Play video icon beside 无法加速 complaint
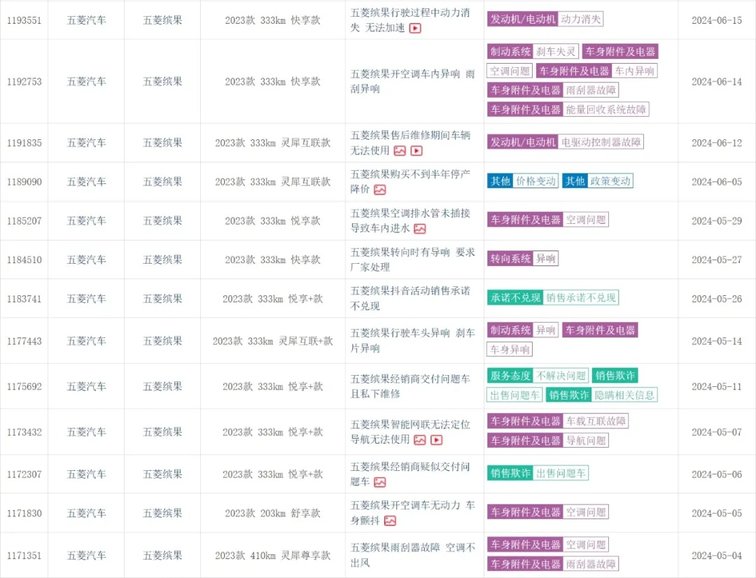Viewport: 756px width, 578px height. coord(415,29)
